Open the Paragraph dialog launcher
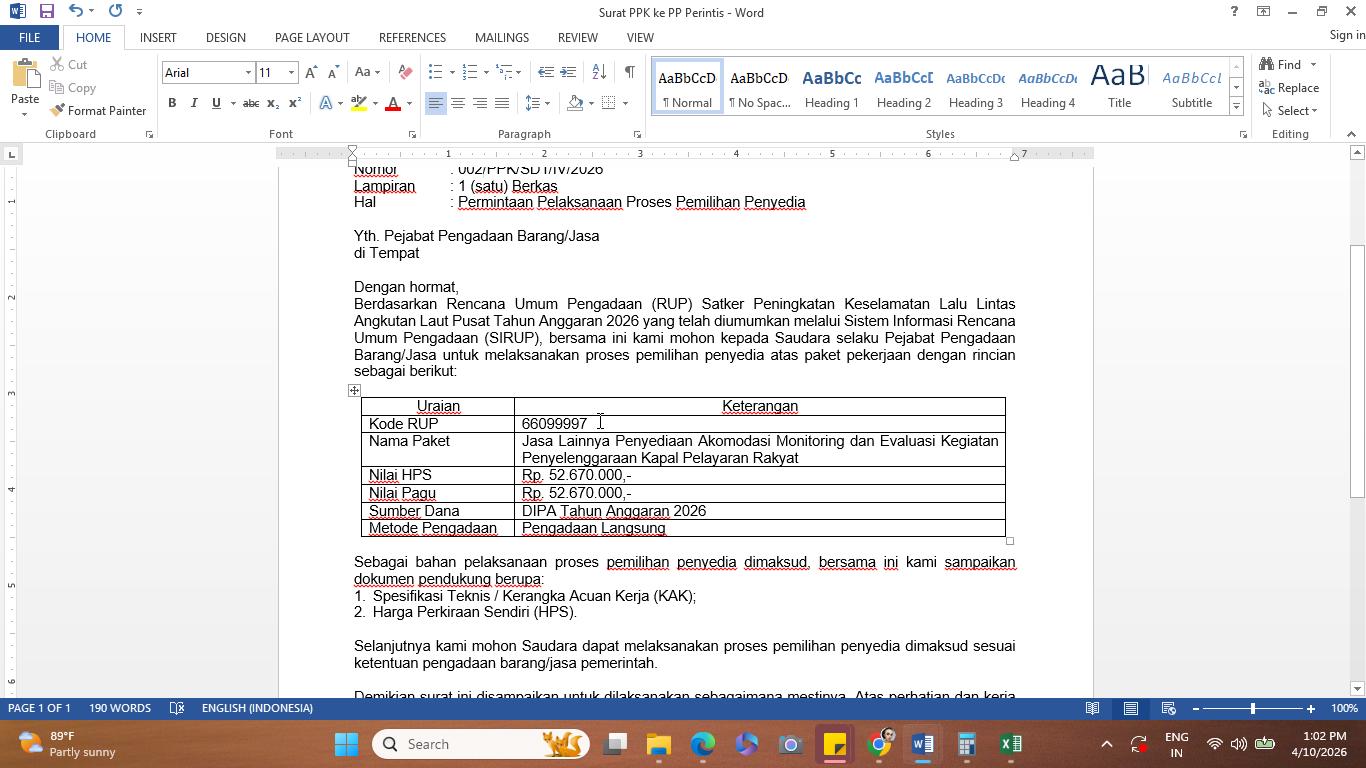1366x768 pixels. (637, 134)
